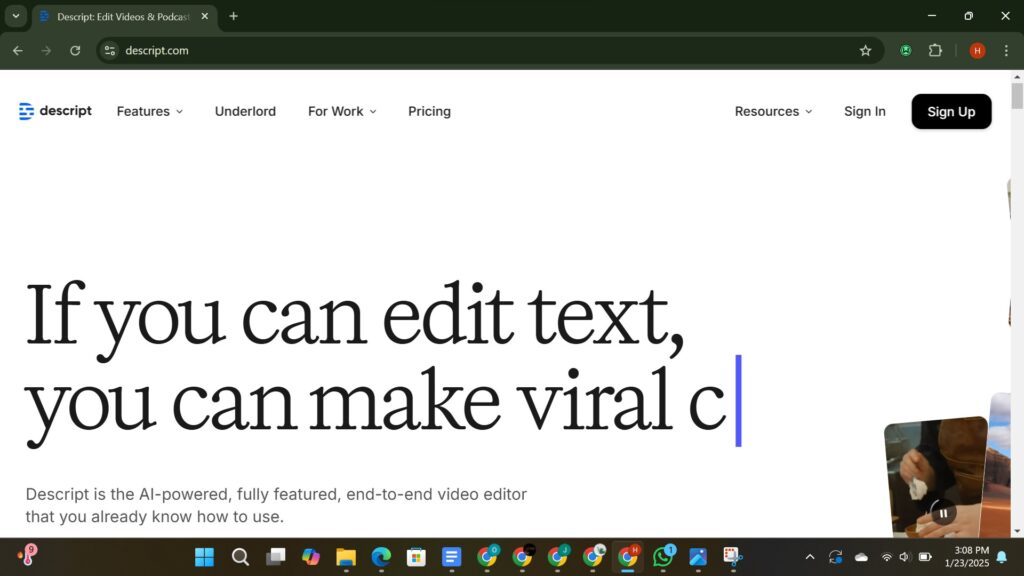Launch Copilot from the taskbar
The height and width of the screenshot is (576, 1024).
point(311,557)
